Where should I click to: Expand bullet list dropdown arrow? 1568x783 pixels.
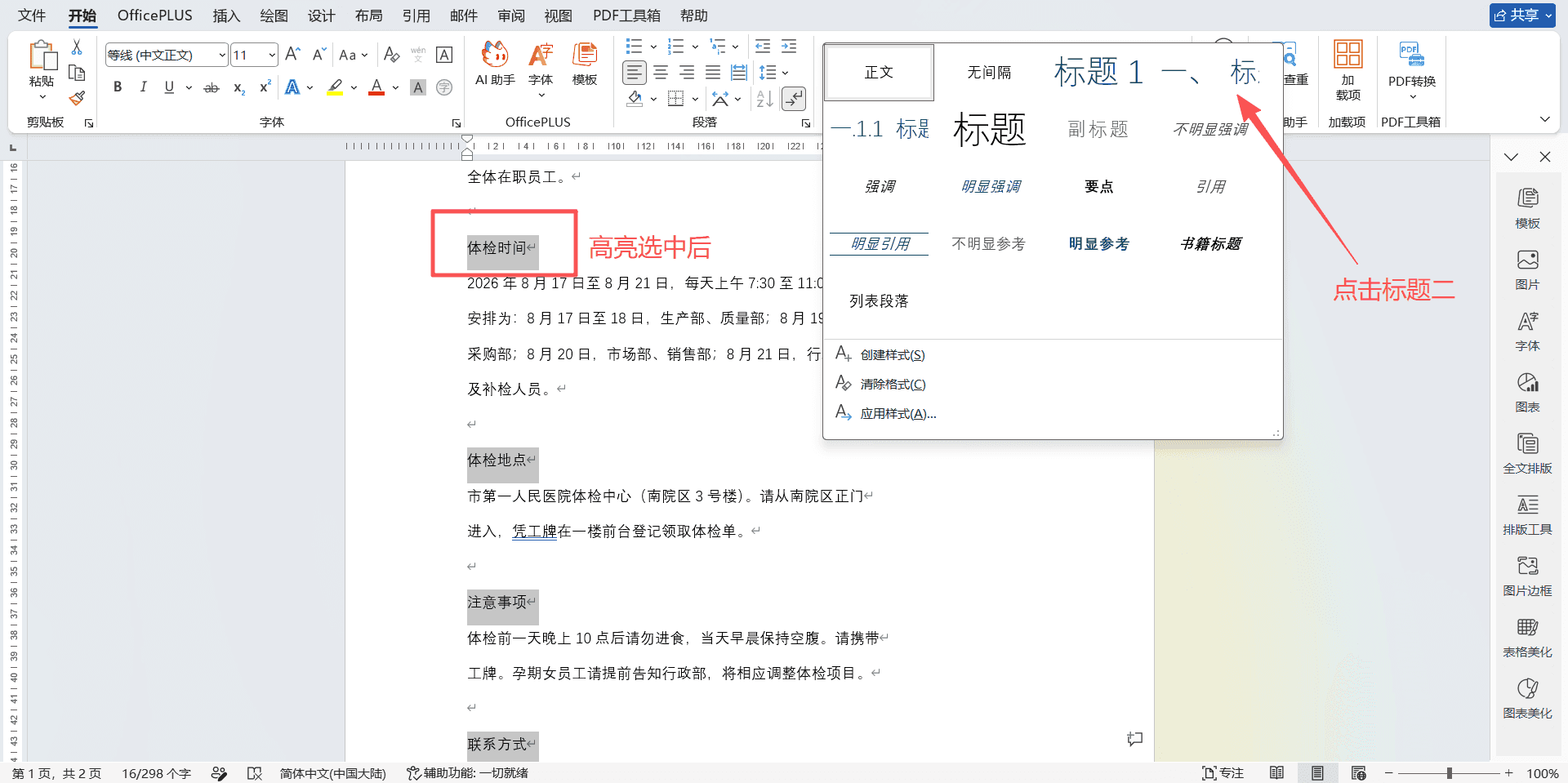tap(653, 47)
